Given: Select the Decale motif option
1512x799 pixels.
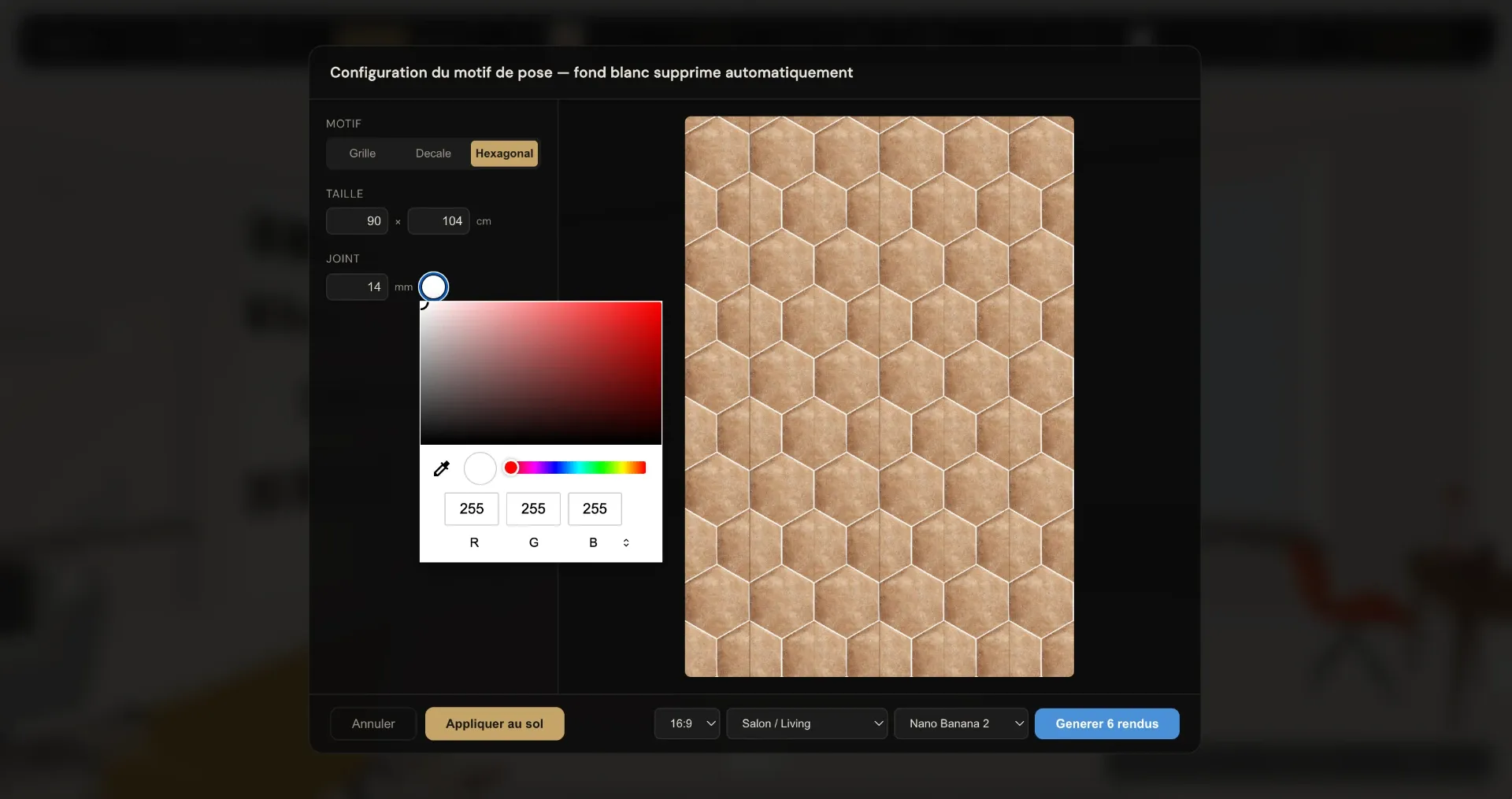Looking at the screenshot, I should [433, 154].
